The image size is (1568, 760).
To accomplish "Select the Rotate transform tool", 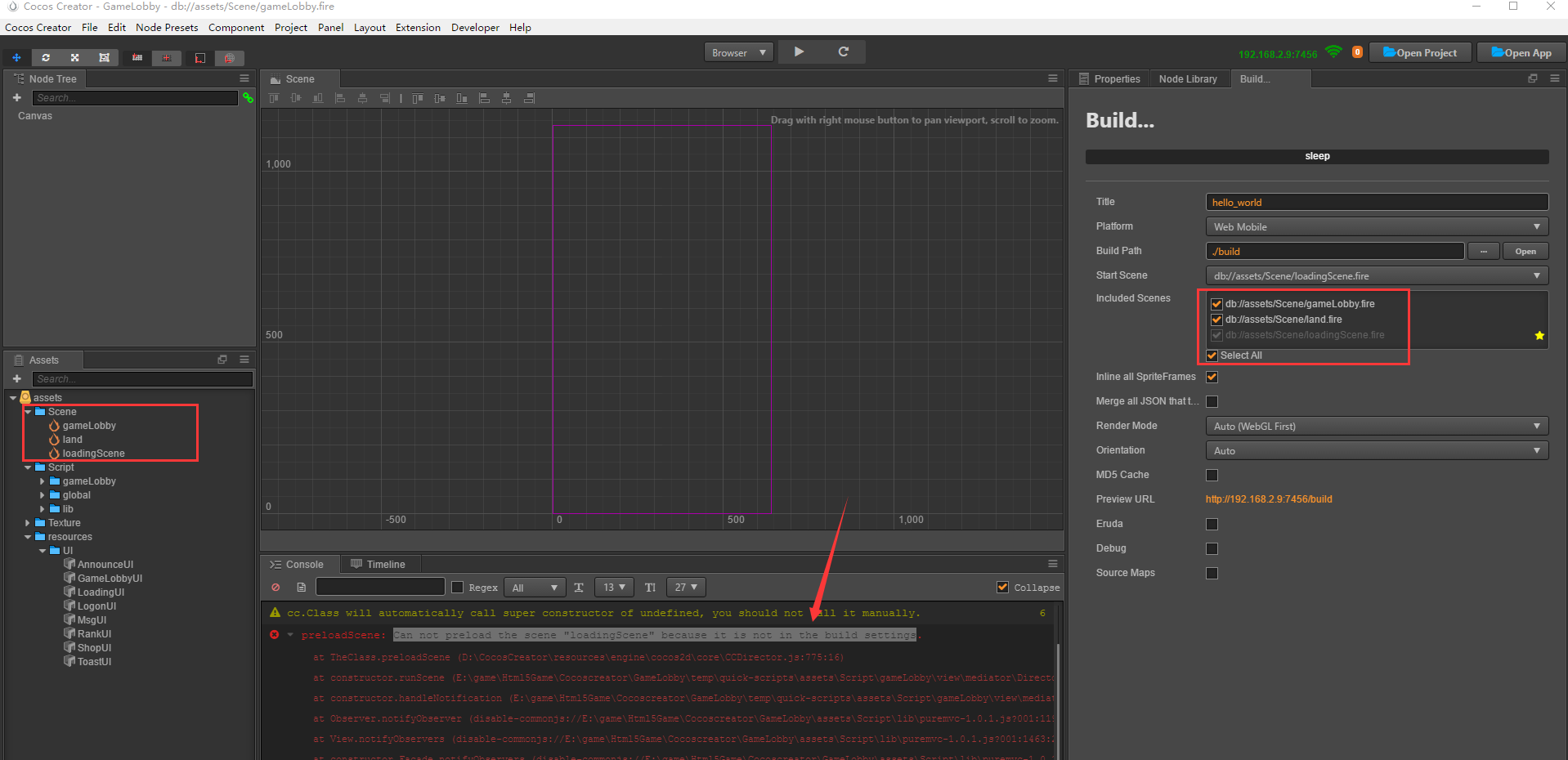I will tap(46, 58).
